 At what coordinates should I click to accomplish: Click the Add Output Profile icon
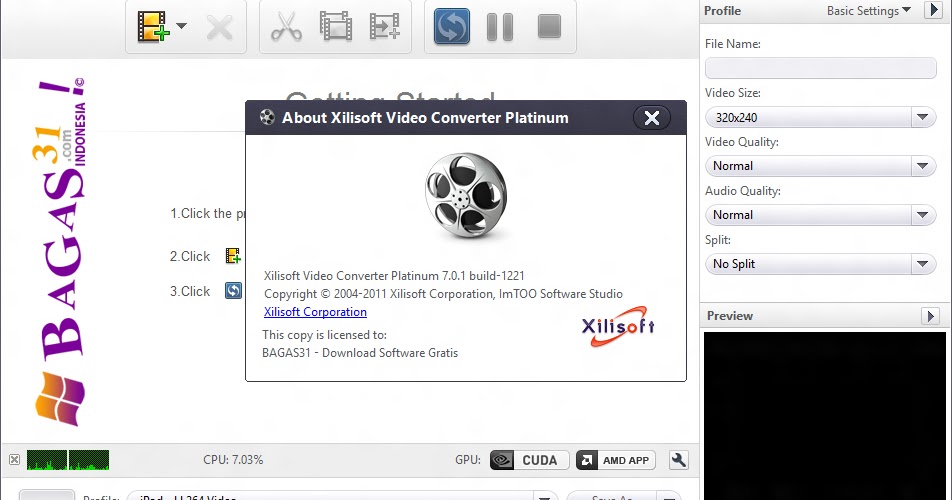point(385,26)
